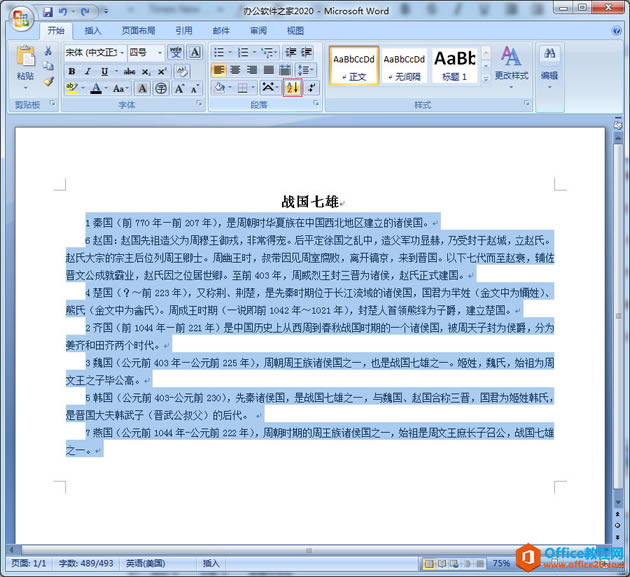Redo the last action
This screenshot has width=630, height=577.
coord(85,12)
